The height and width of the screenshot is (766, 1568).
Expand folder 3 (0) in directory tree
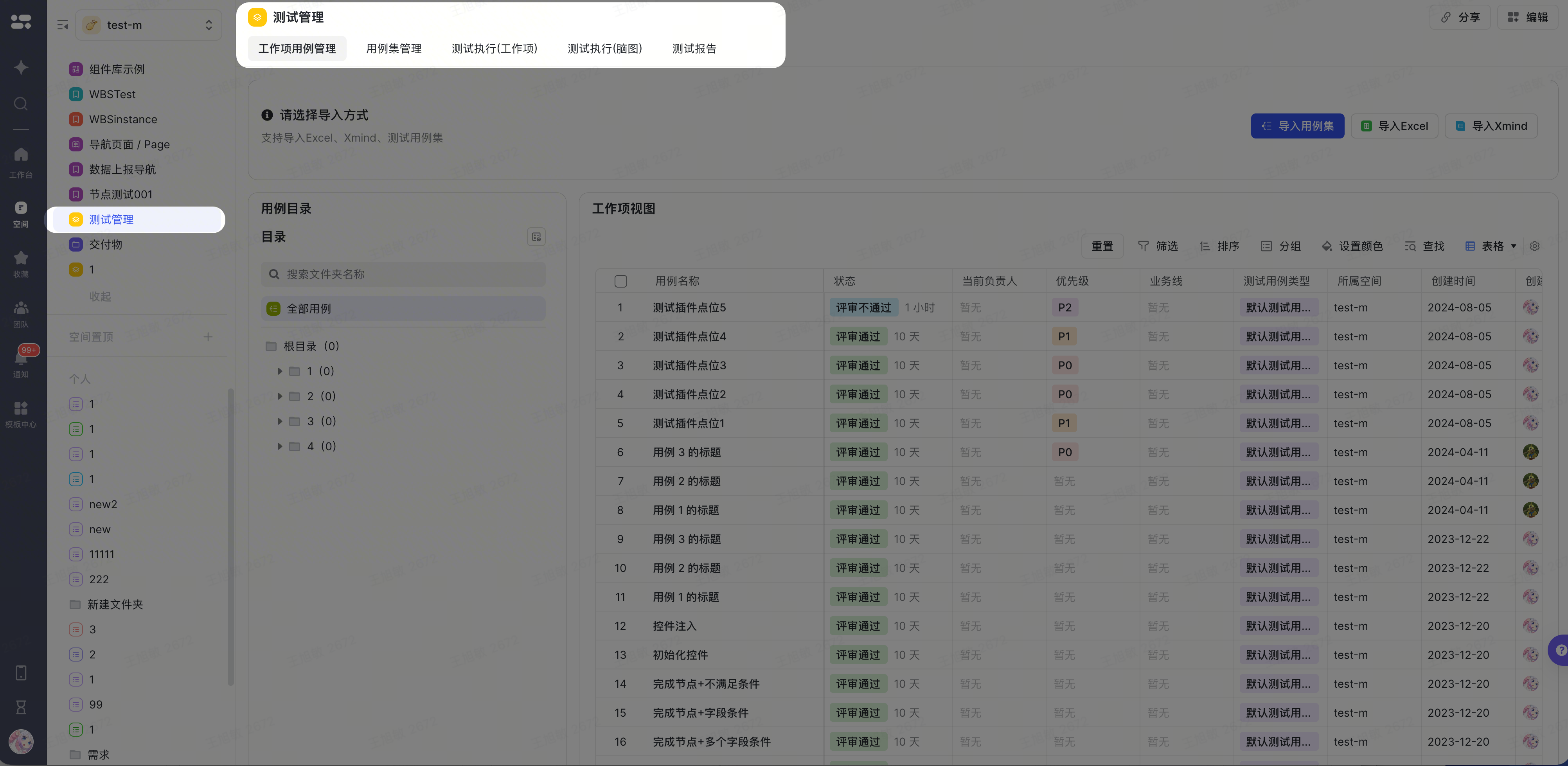point(279,421)
